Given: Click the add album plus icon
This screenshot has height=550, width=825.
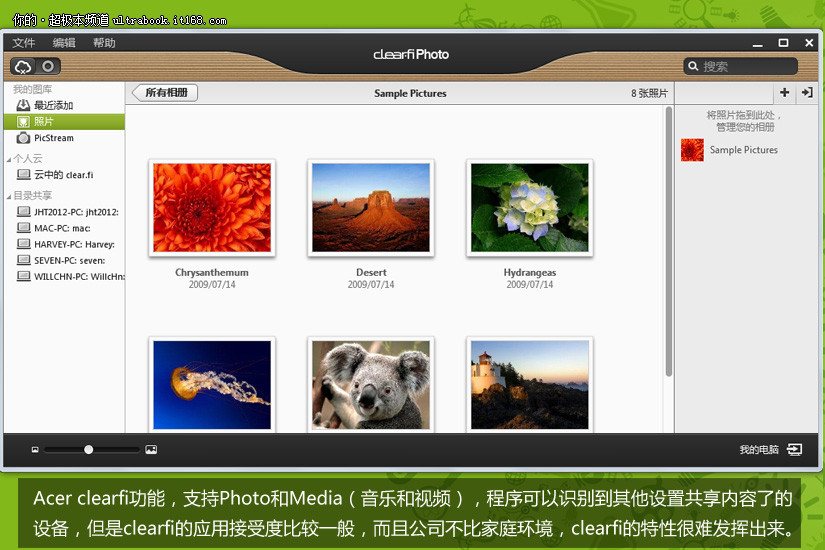Looking at the screenshot, I should 784,93.
